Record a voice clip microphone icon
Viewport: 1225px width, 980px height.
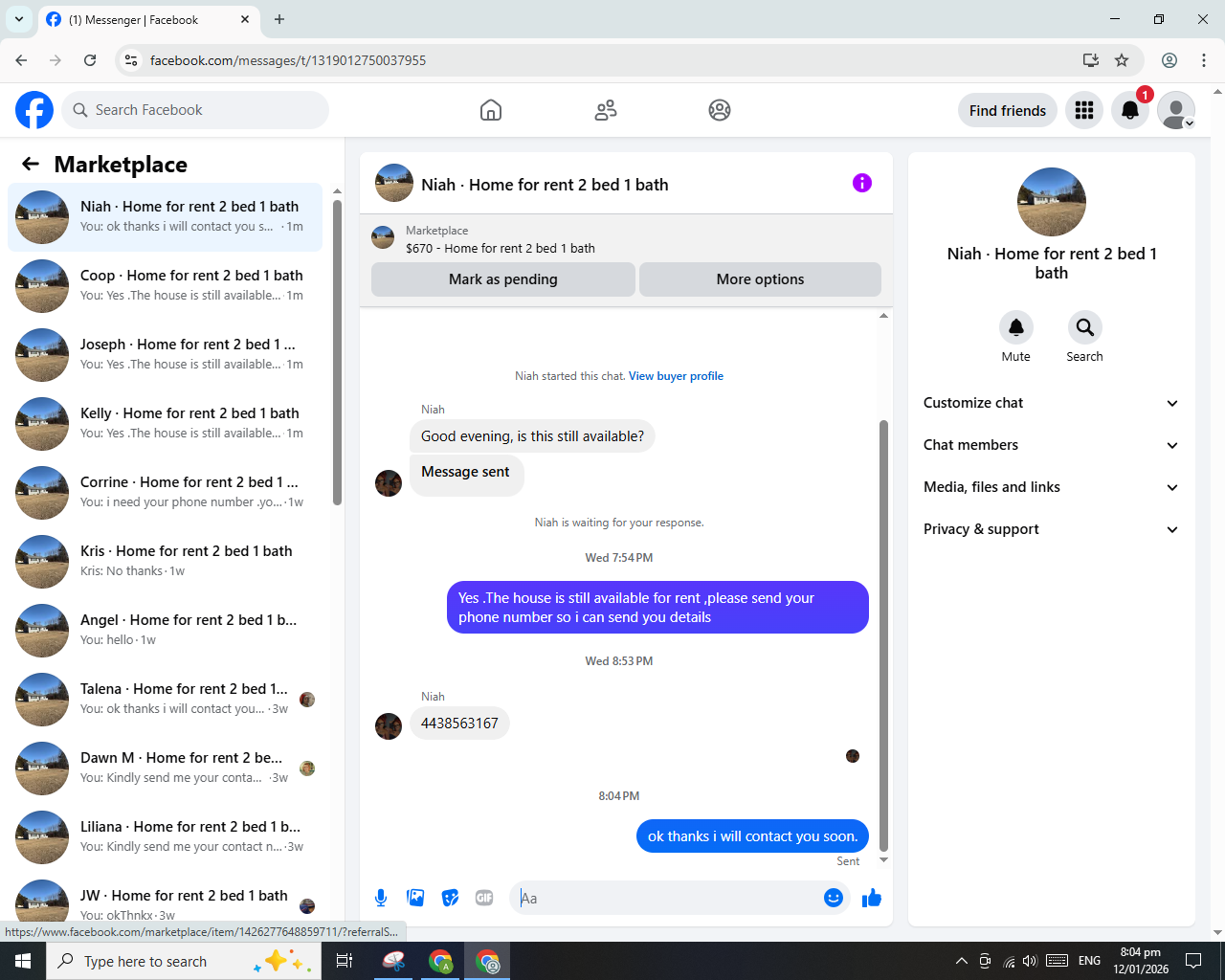(381, 898)
